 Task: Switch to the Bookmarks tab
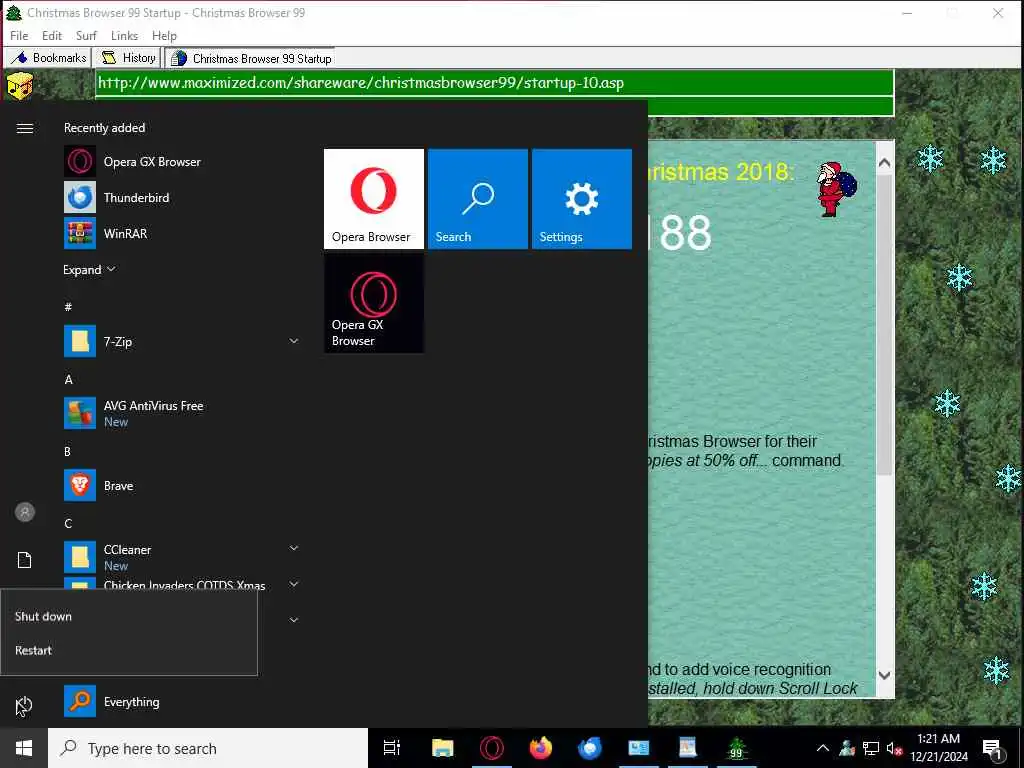pos(48,57)
